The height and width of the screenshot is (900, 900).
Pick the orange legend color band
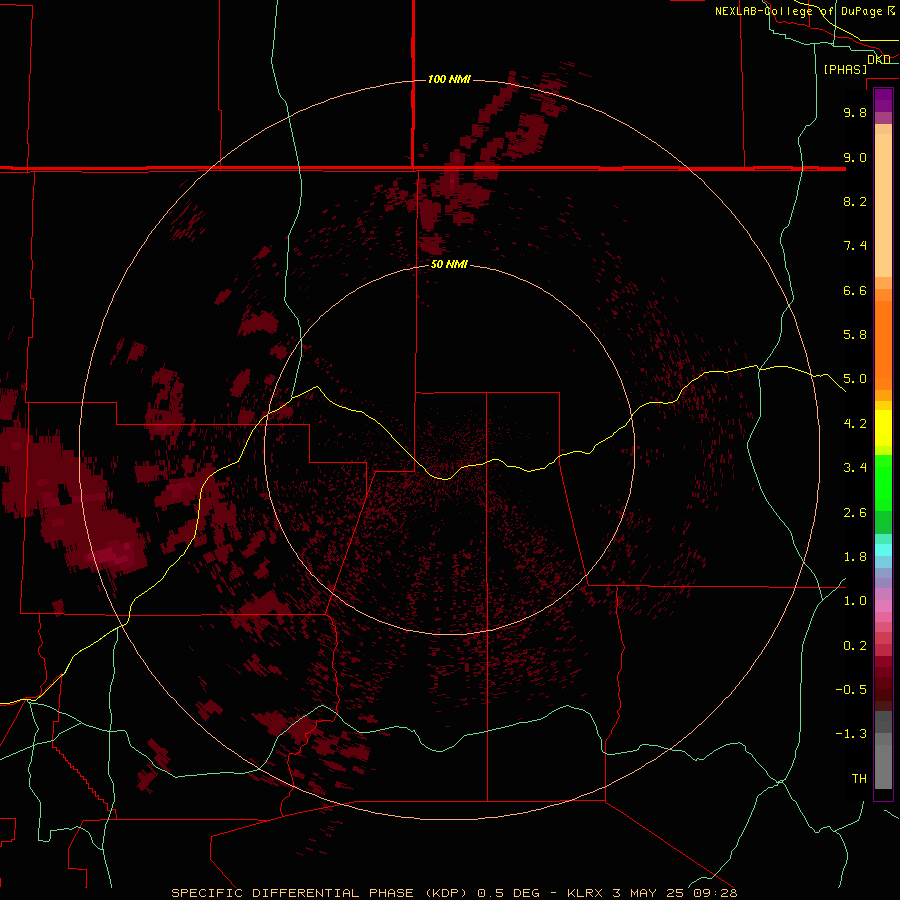pyautogui.click(x=883, y=346)
